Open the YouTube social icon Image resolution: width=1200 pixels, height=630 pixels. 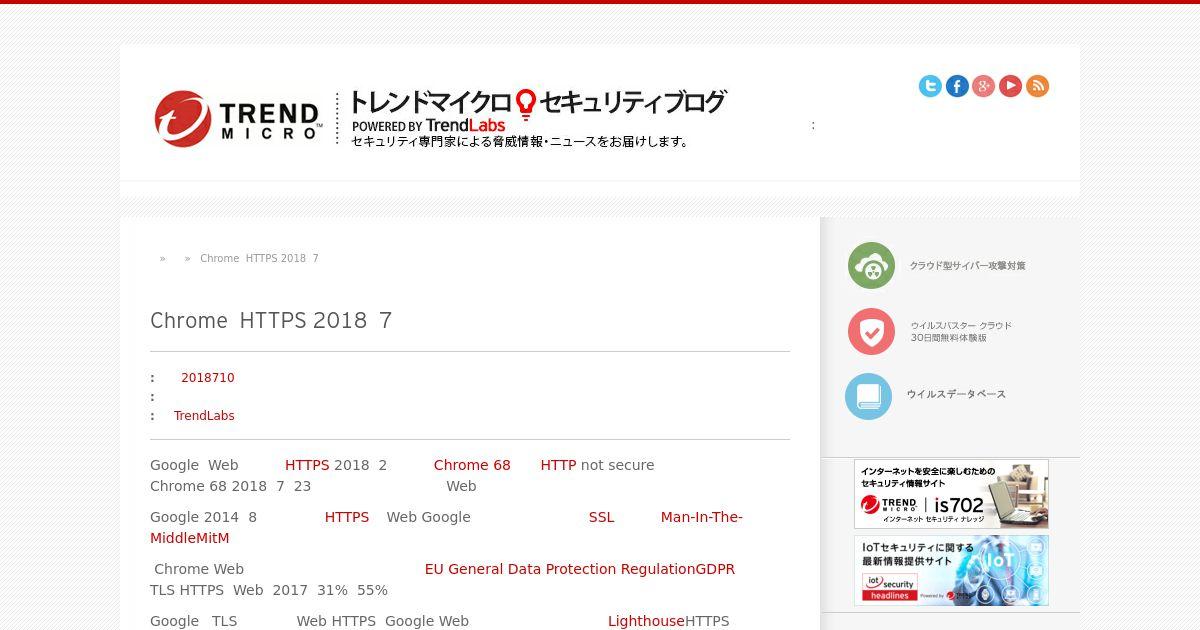tap(1011, 86)
